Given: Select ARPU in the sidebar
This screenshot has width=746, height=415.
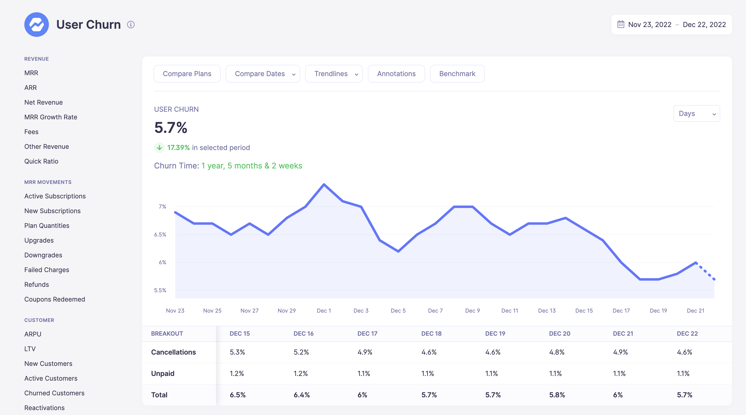Looking at the screenshot, I should tap(33, 334).
